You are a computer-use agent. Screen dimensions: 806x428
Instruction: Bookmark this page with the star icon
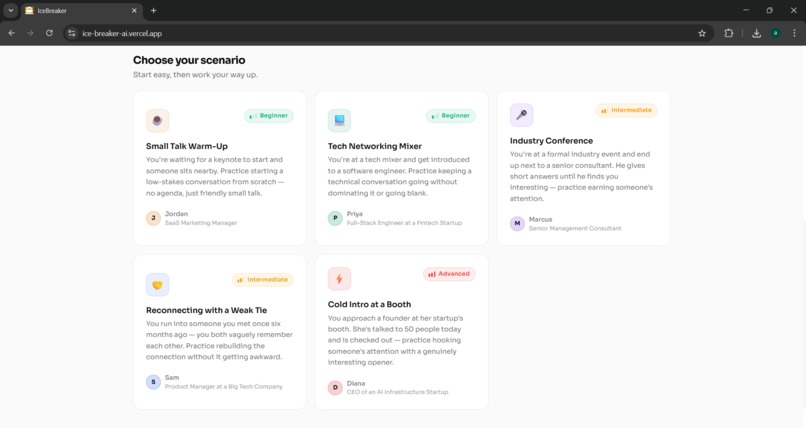[x=702, y=33]
